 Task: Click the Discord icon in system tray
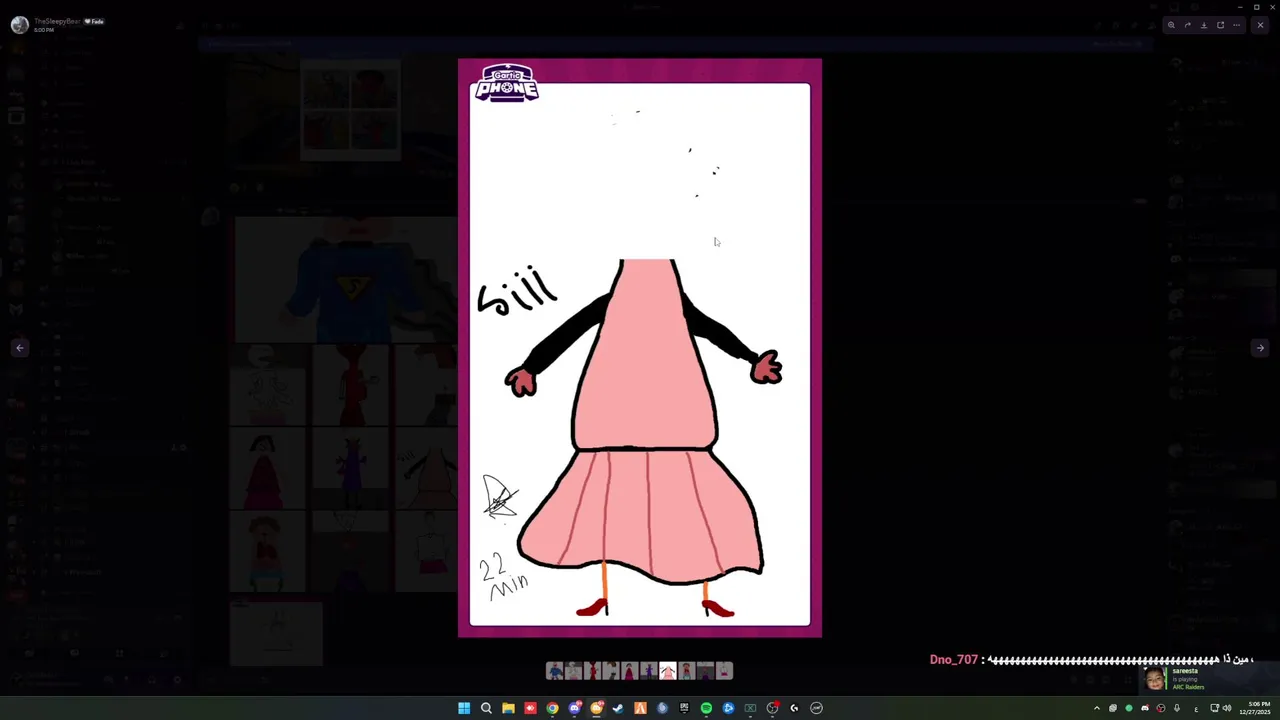click(1145, 708)
